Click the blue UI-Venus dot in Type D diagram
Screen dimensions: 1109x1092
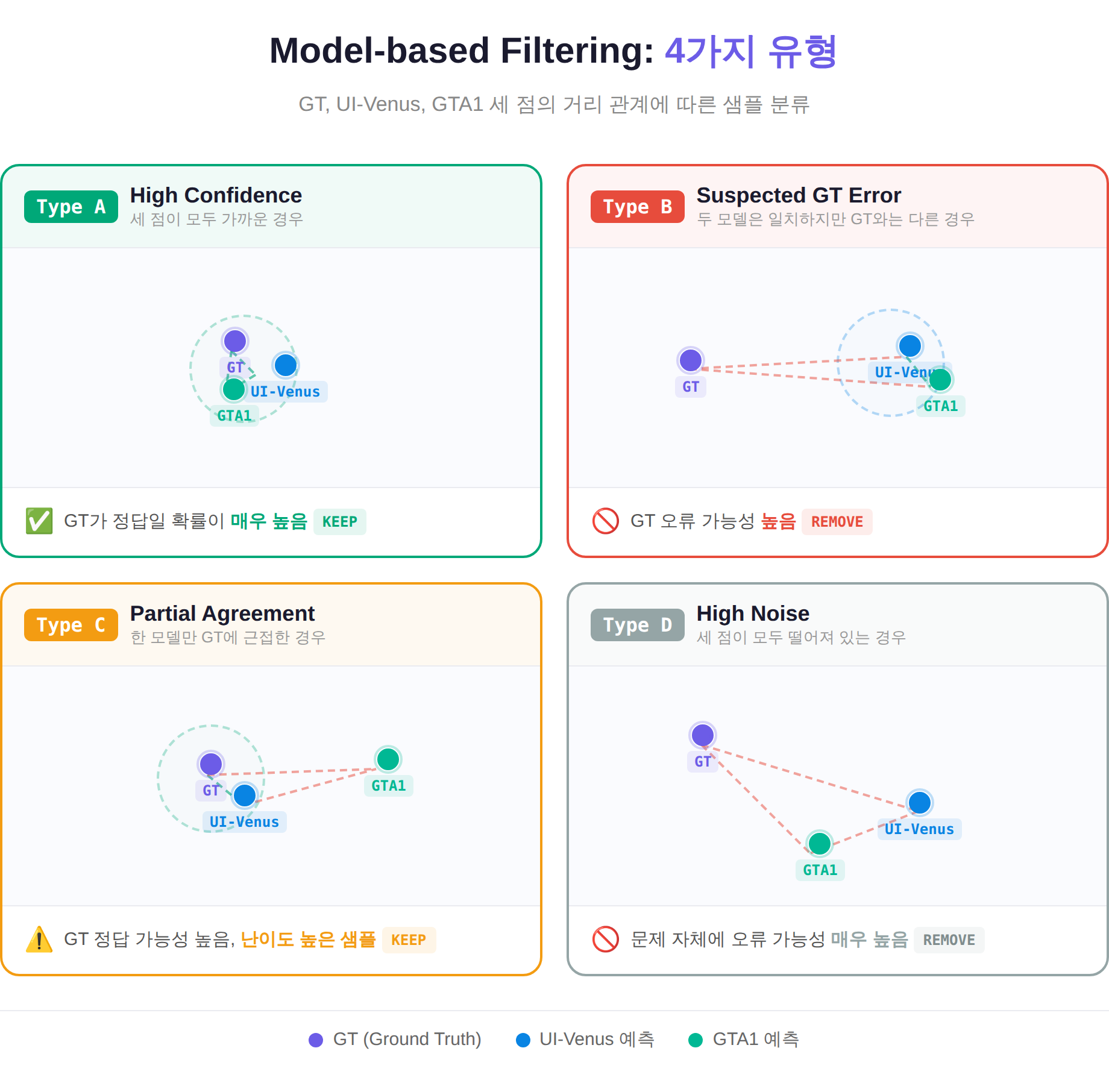pyautogui.click(x=920, y=803)
